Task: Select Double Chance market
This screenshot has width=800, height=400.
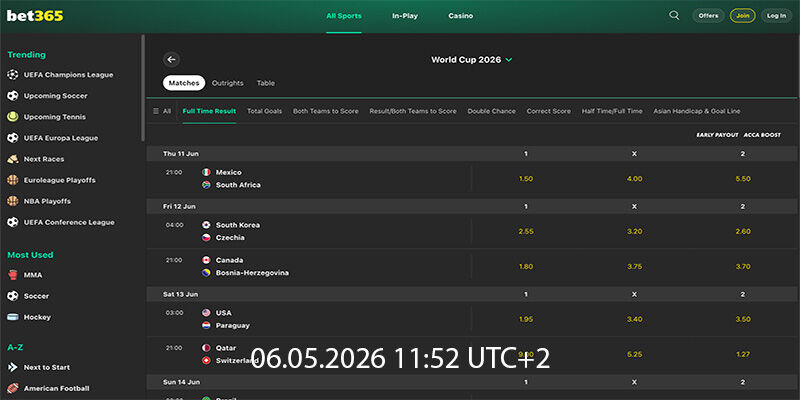Action: coord(492,111)
